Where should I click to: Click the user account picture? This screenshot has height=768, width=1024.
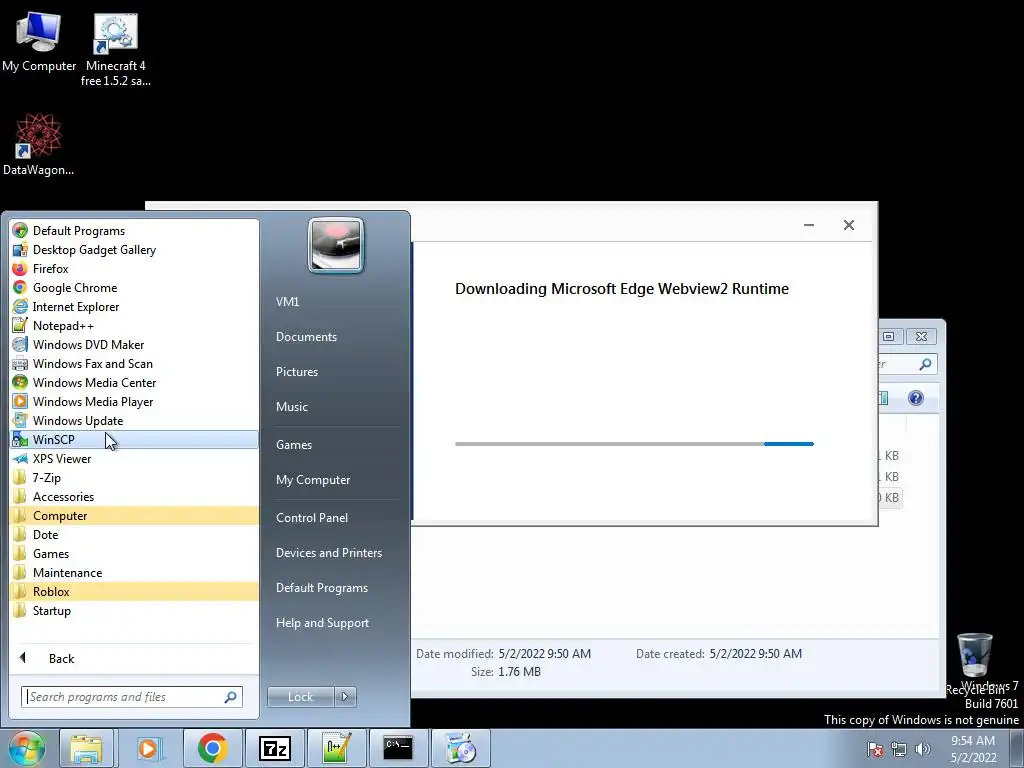point(336,245)
